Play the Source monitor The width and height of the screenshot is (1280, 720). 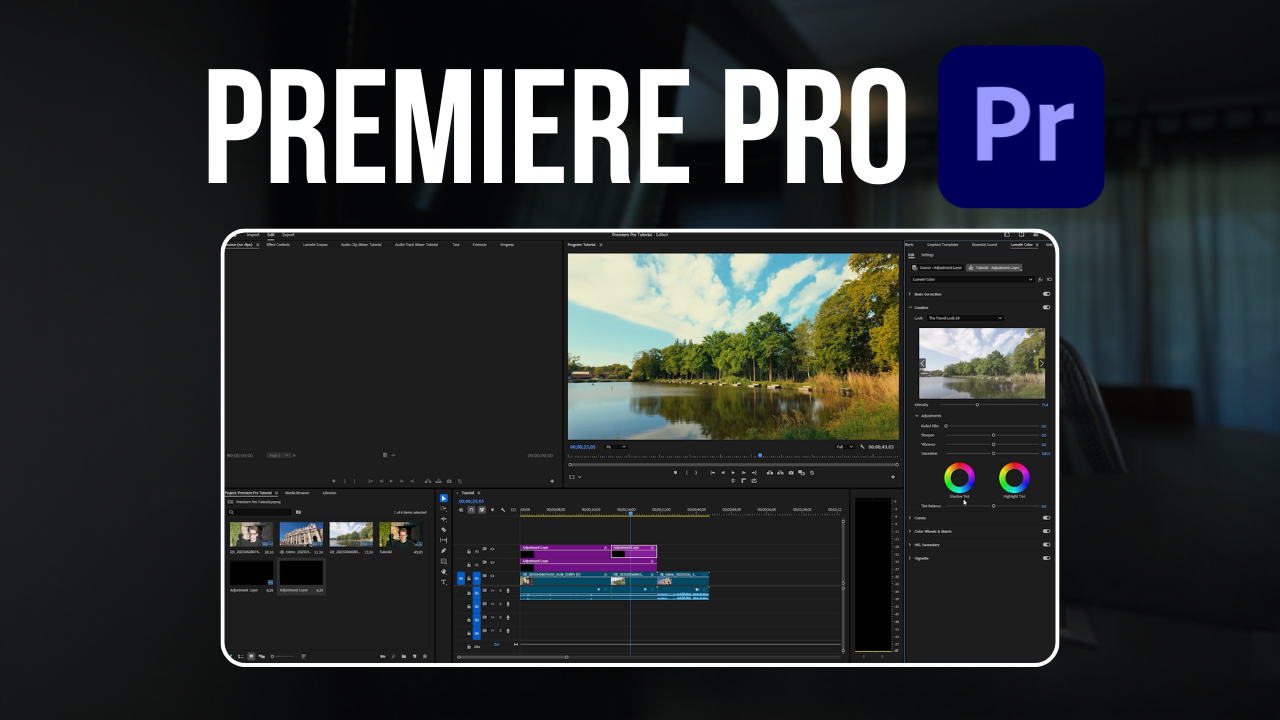pyautogui.click(x=391, y=481)
